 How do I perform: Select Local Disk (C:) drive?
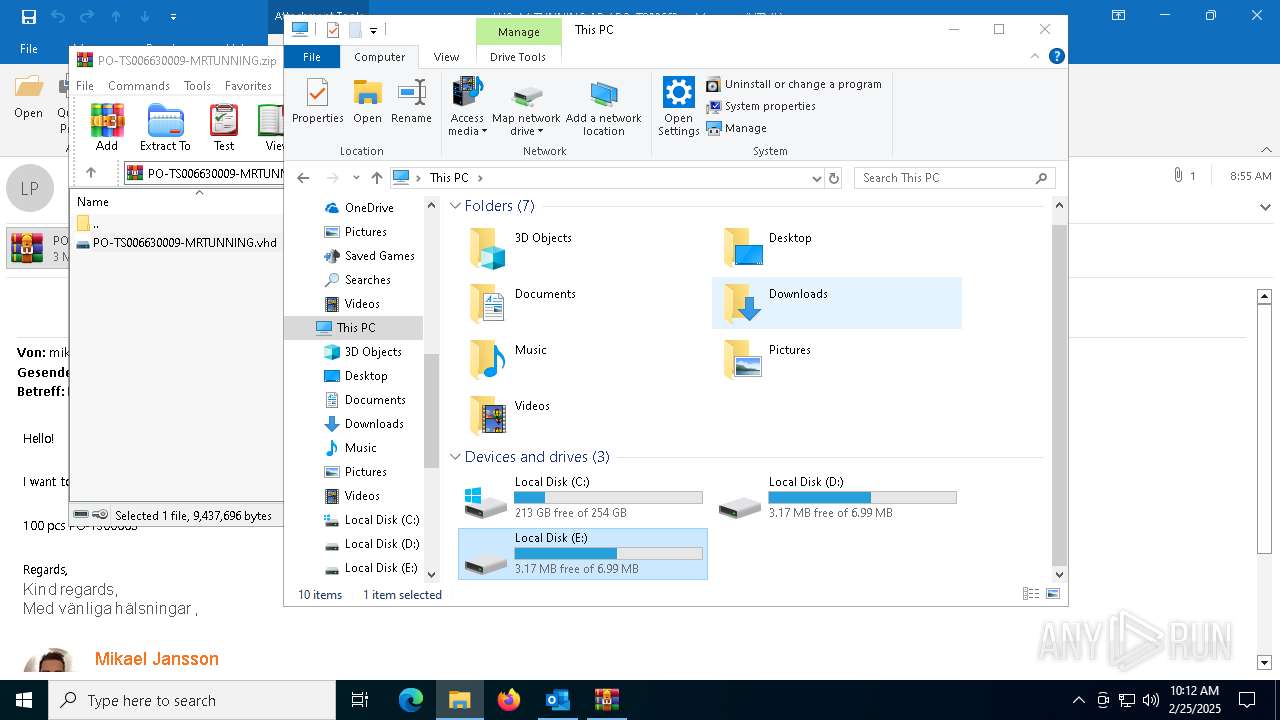583,498
